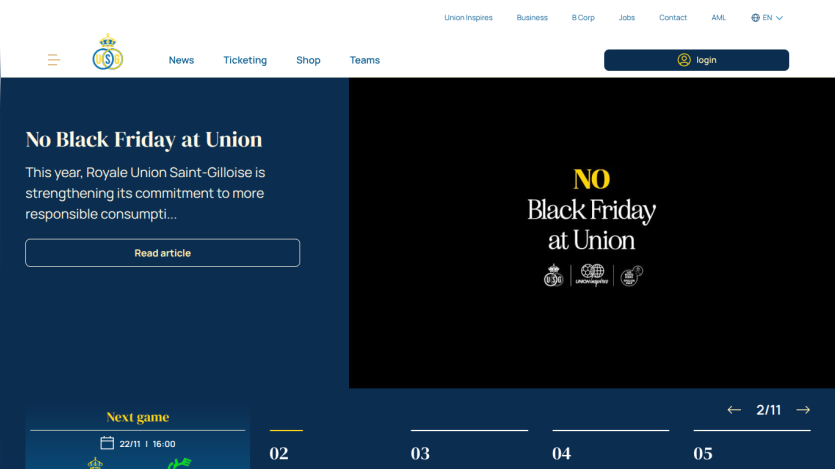The height and width of the screenshot is (469, 835).
Task: Open the News menu
Action: (181, 60)
